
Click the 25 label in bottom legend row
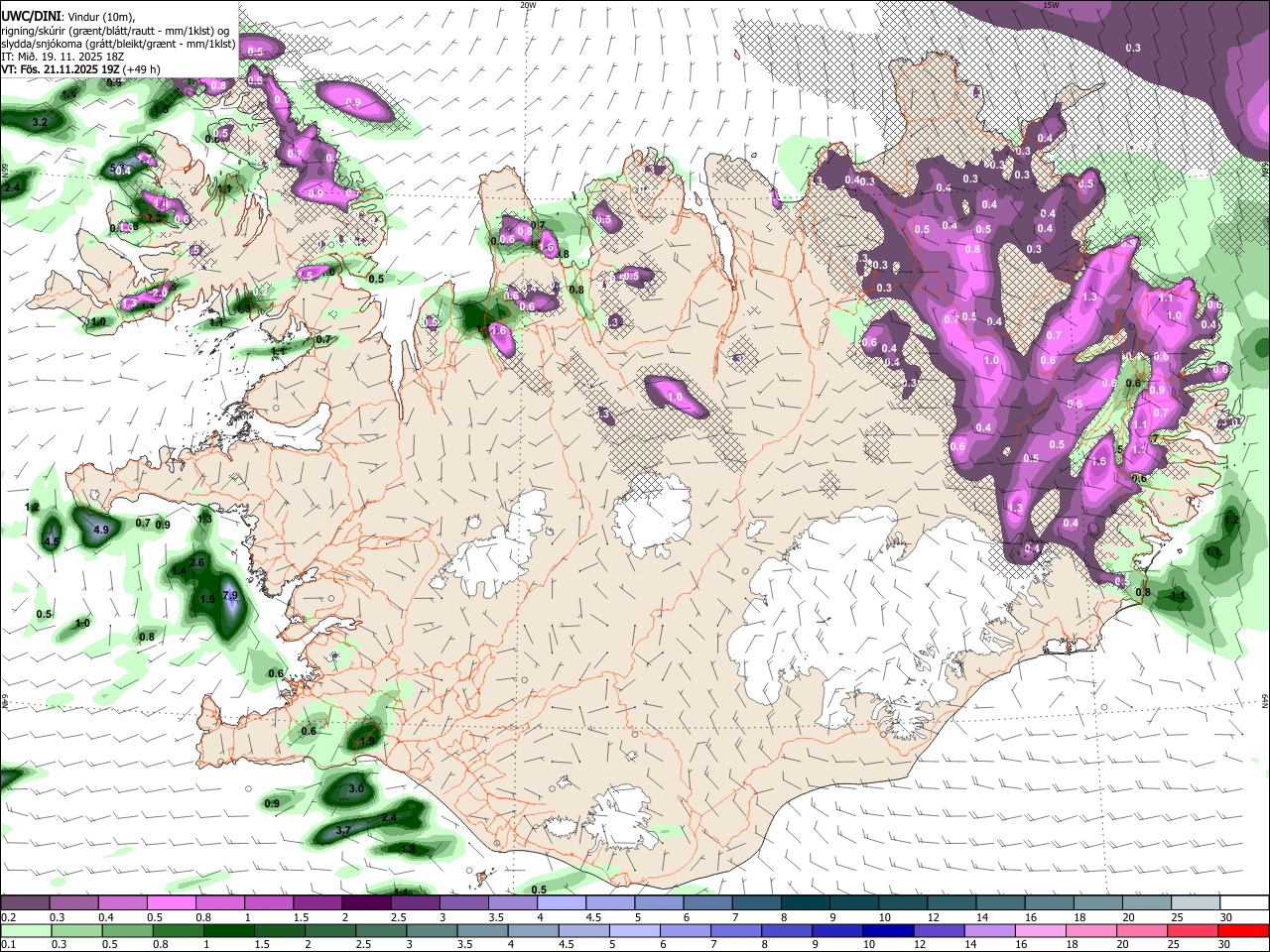pyautogui.click(x=1176, y=944)
